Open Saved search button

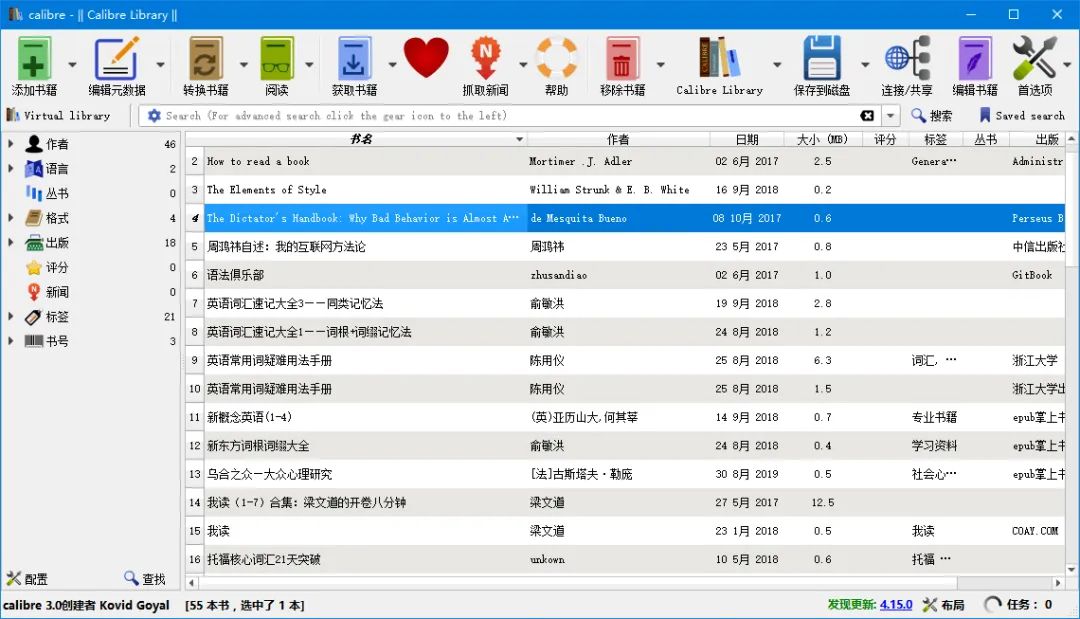click(1022, 116)
